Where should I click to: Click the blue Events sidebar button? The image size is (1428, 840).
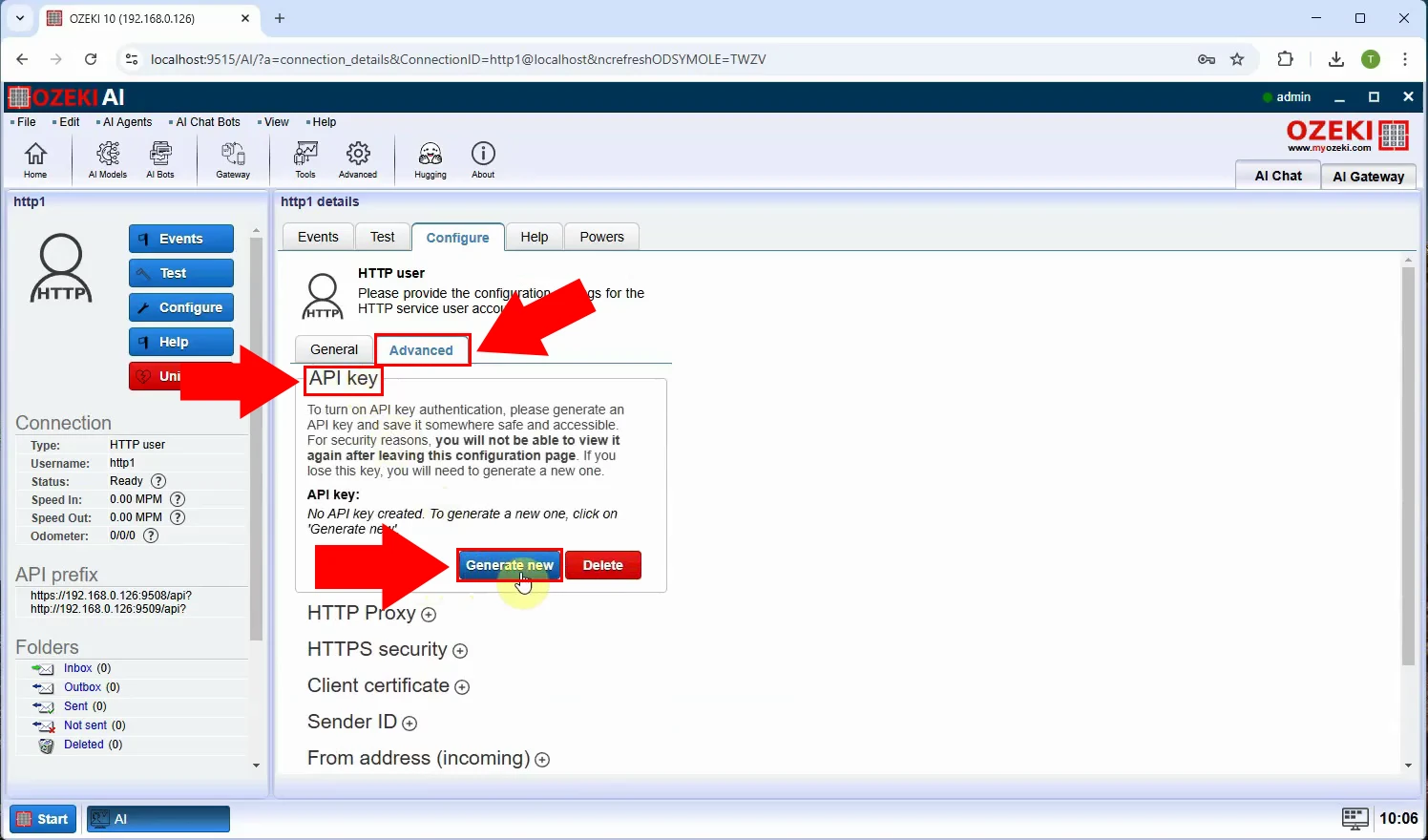point(181,239)
